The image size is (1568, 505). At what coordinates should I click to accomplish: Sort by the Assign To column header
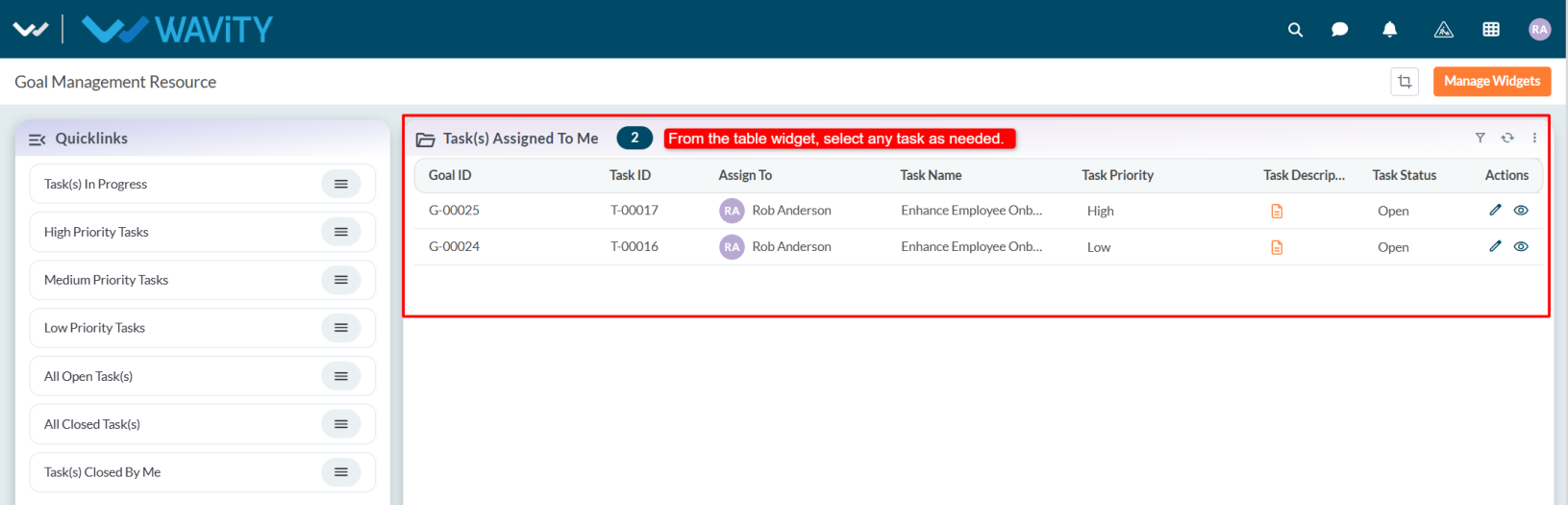[x=745, y=175]
